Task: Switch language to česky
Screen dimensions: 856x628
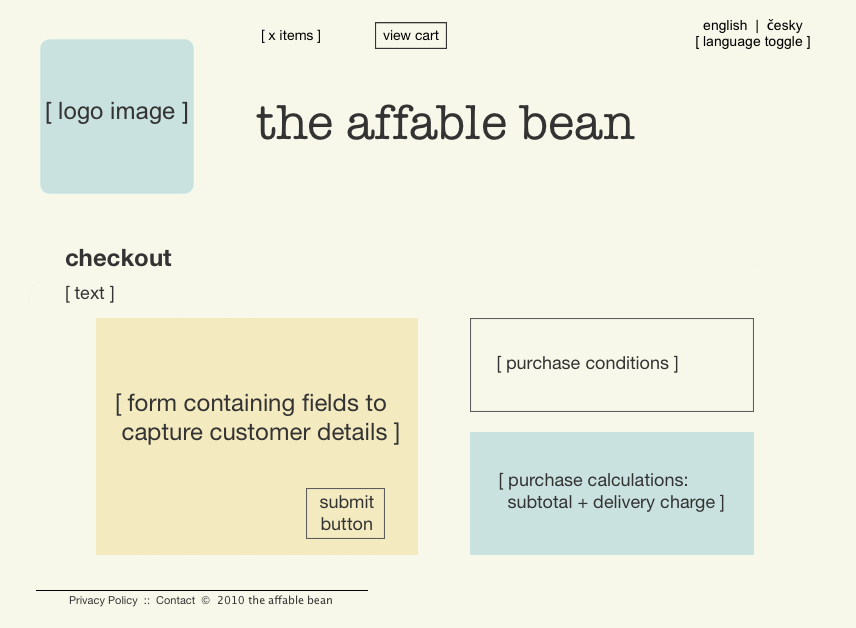Action: [785, 26]
